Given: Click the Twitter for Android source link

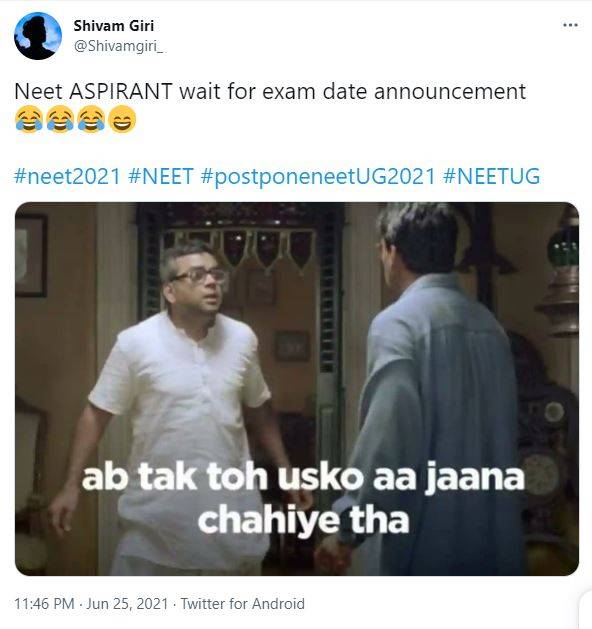Looking at the screenshot, I should coord(243,604).
